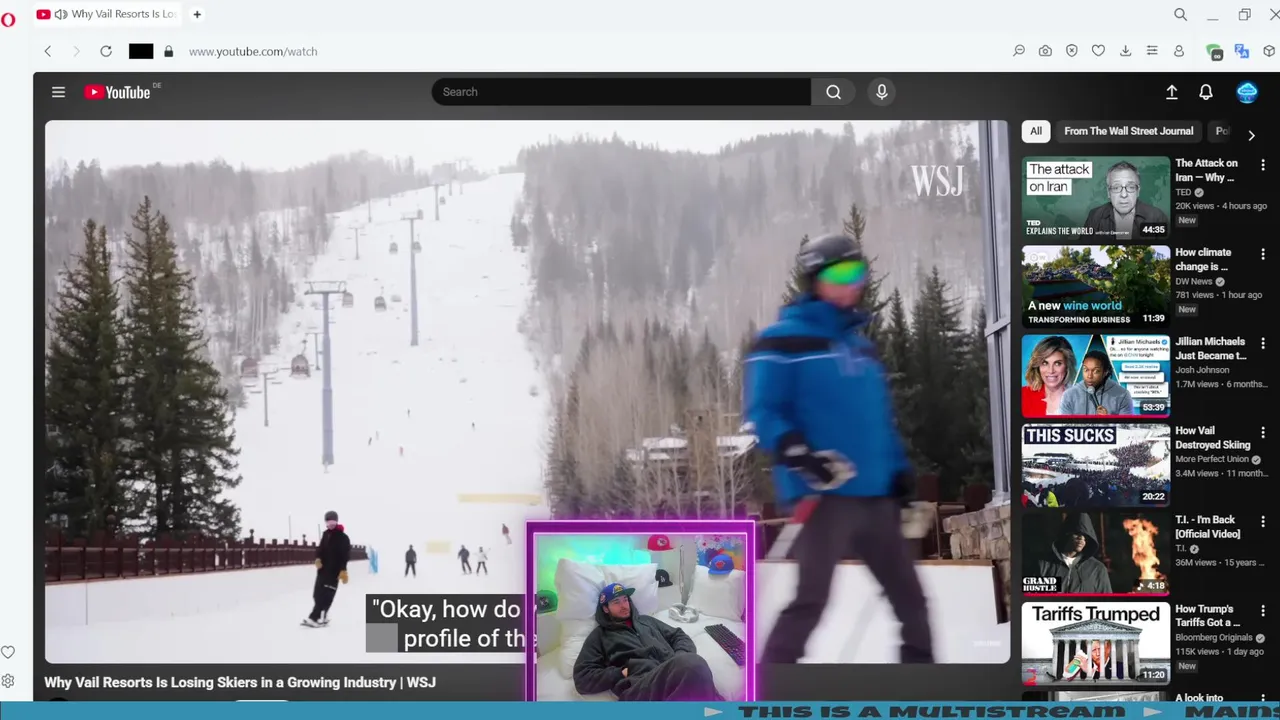Open options menu for T.I. I'm Back

[x=1263, y=521]
